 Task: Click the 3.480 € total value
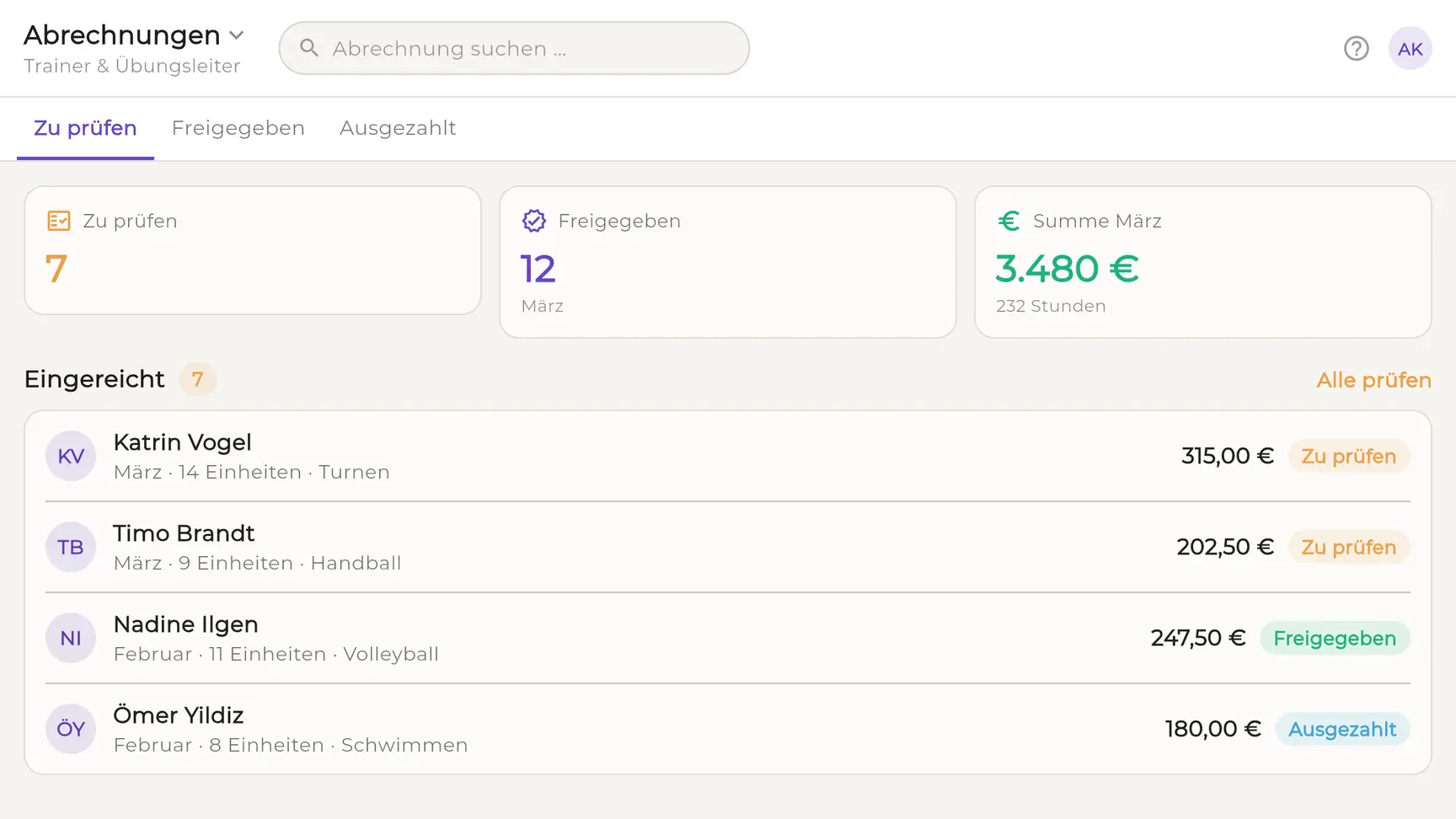click(1068, 269)
